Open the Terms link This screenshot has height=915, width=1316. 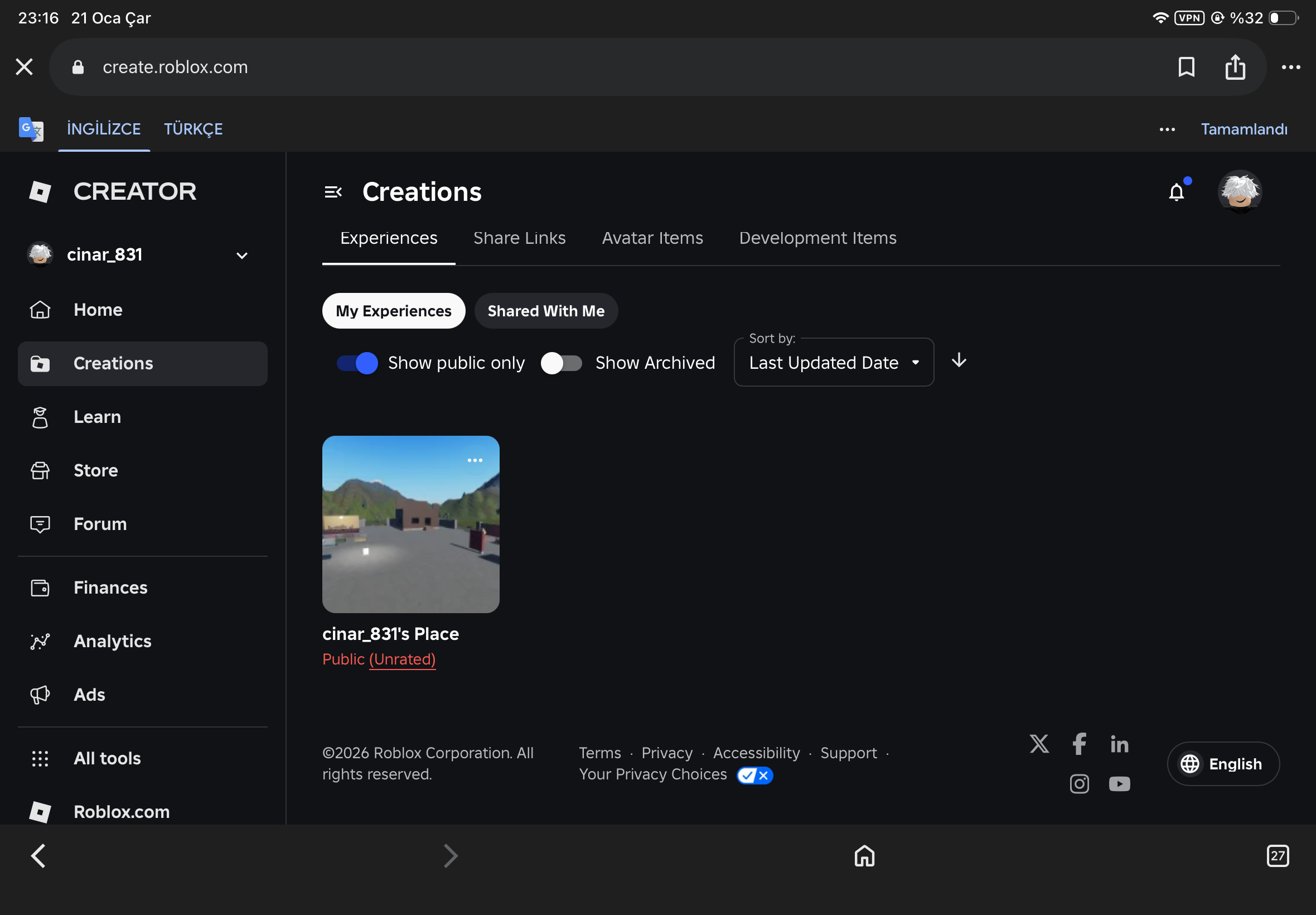(599, 753)
